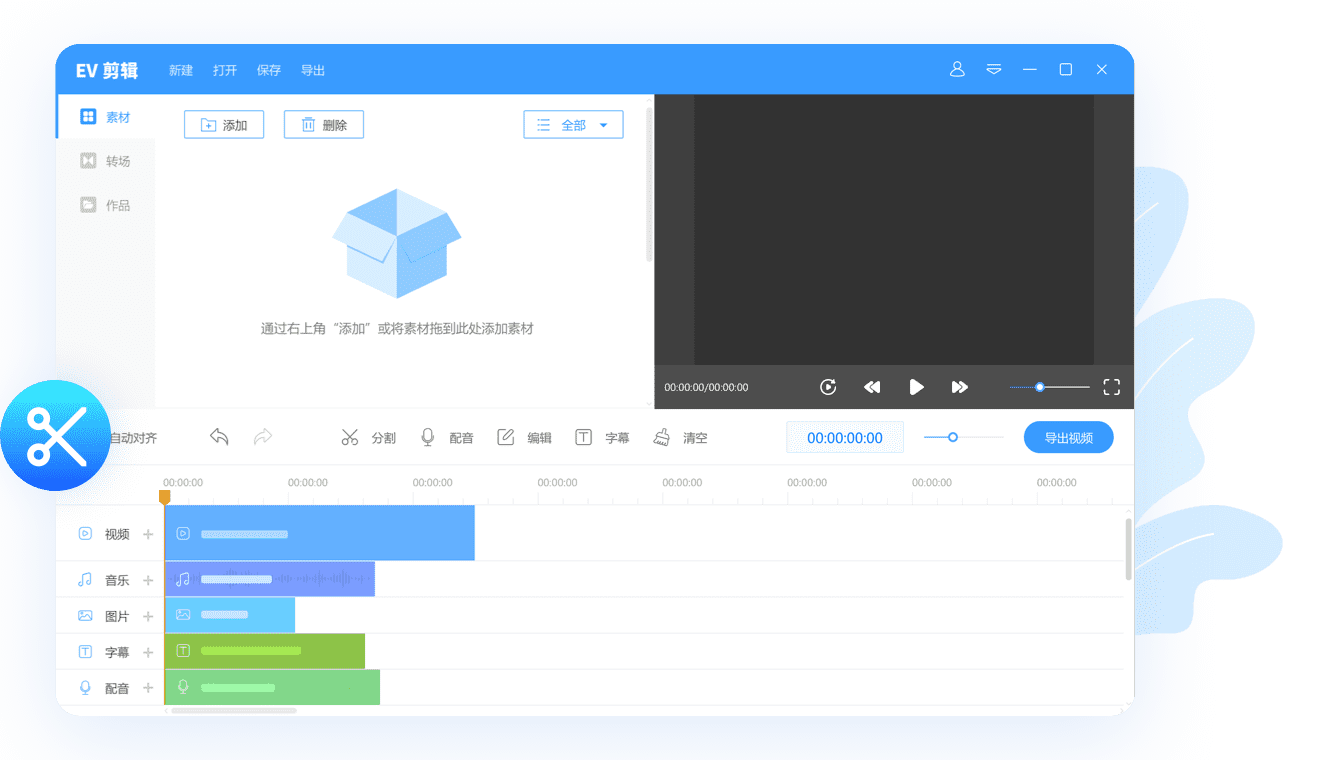This screenshot has width=1340, height=760.
Task: Add a new track to 视频 row
Action: [148, 534]
